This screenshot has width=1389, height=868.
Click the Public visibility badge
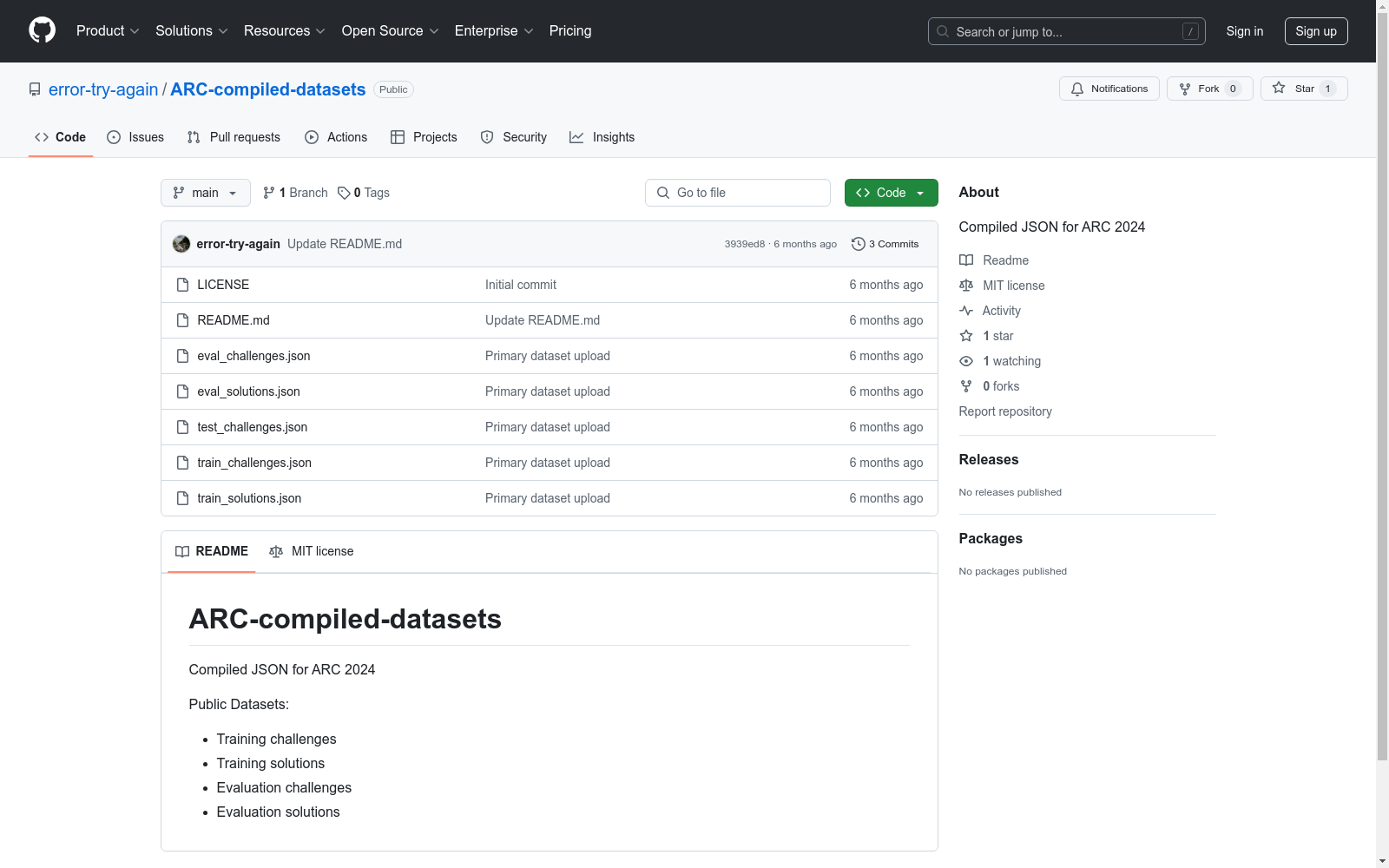point(393,89)
